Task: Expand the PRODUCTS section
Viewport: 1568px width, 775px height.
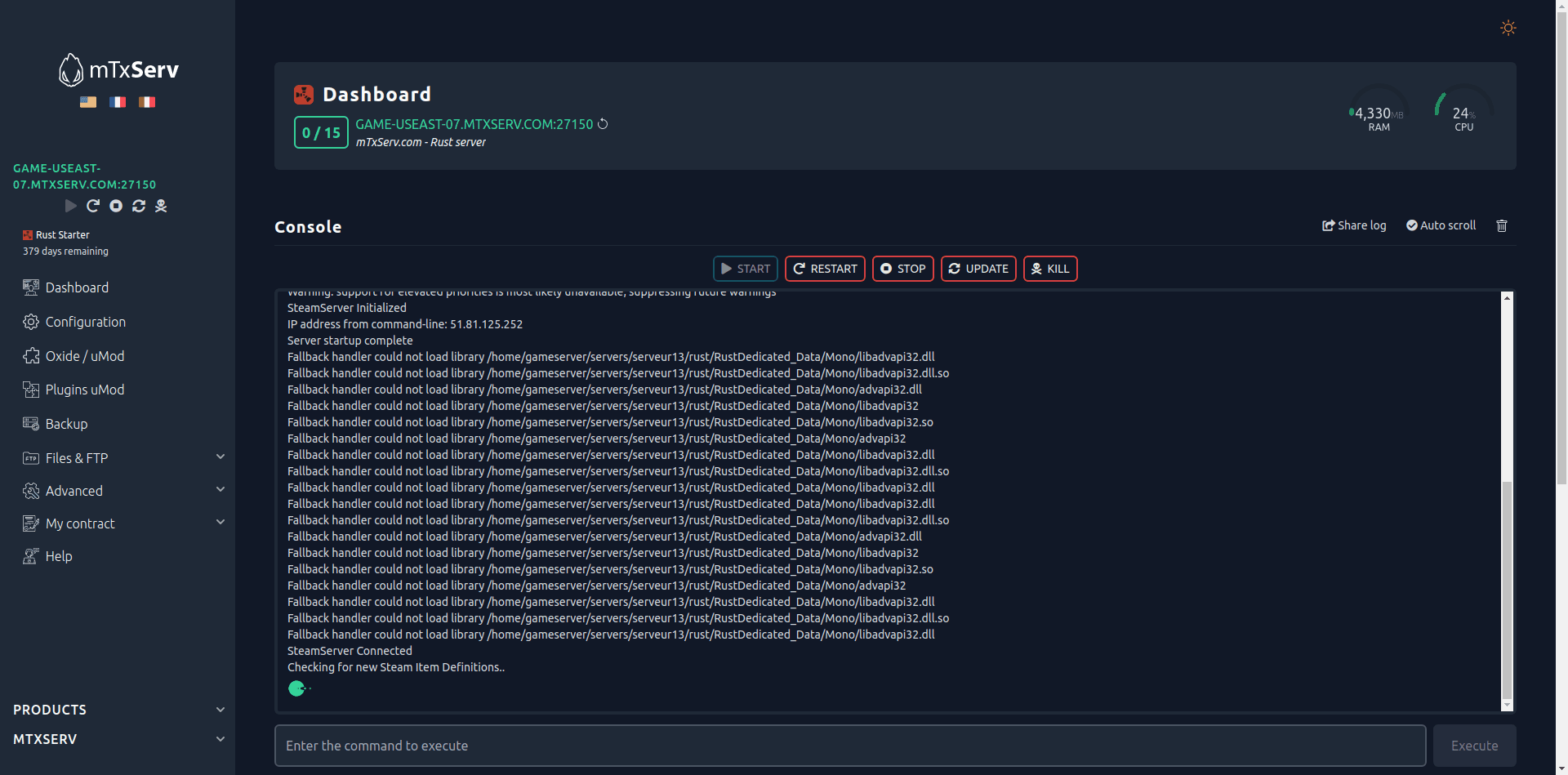Action: pos(118,710)
